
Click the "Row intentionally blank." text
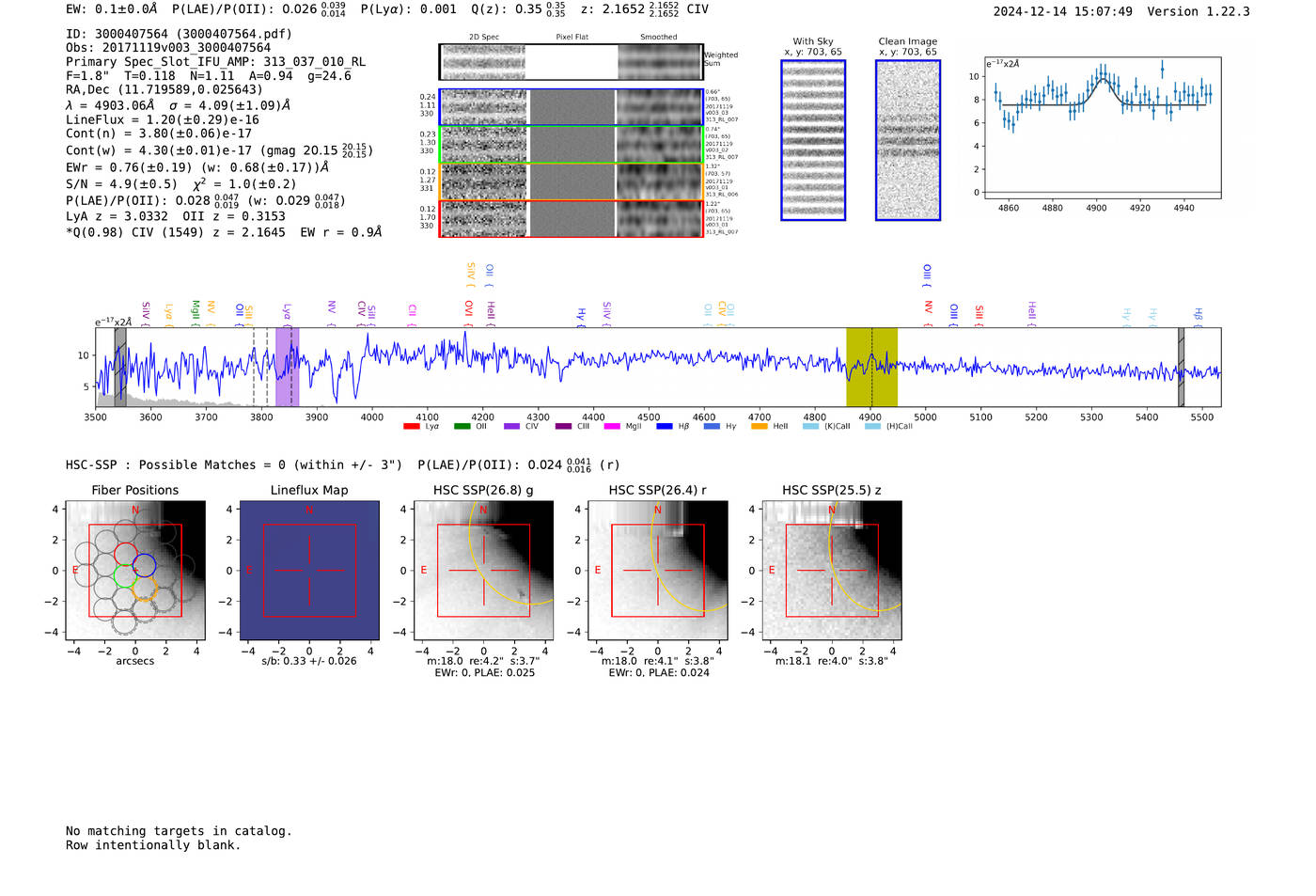153,845
